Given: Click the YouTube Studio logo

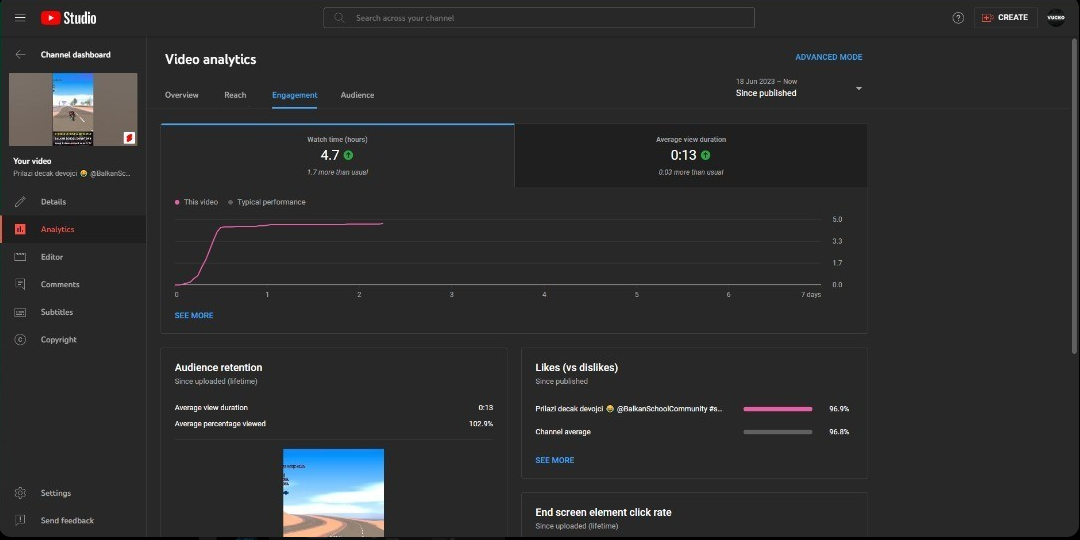Looking at the screenshot, I should click(68, 18).
